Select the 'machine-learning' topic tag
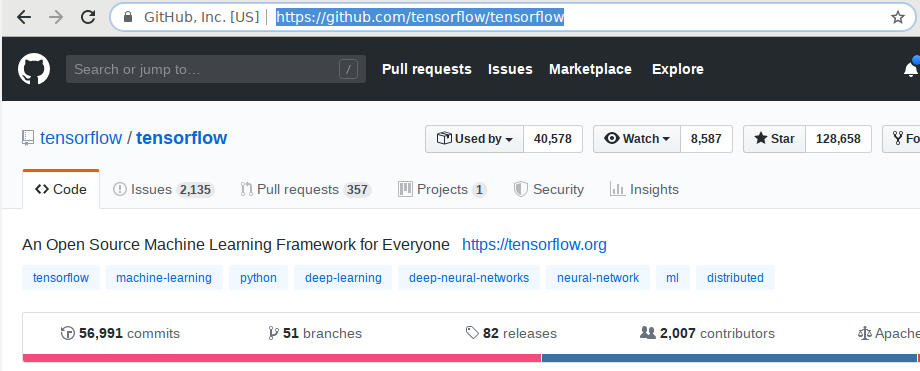 click(x=164, y=278)
